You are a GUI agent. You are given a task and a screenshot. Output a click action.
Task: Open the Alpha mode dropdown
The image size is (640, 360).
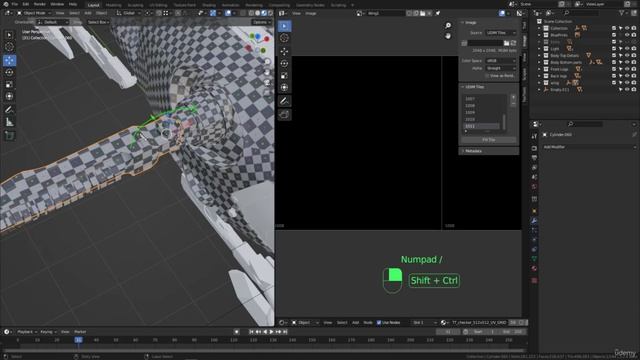(x=501, y=68)
